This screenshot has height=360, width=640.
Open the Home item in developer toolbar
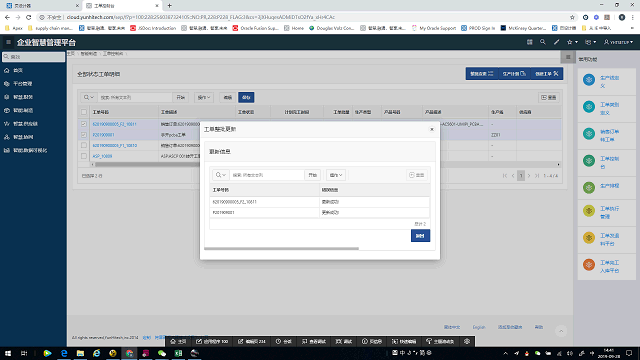pyautogui.click(x=178, y=341)
